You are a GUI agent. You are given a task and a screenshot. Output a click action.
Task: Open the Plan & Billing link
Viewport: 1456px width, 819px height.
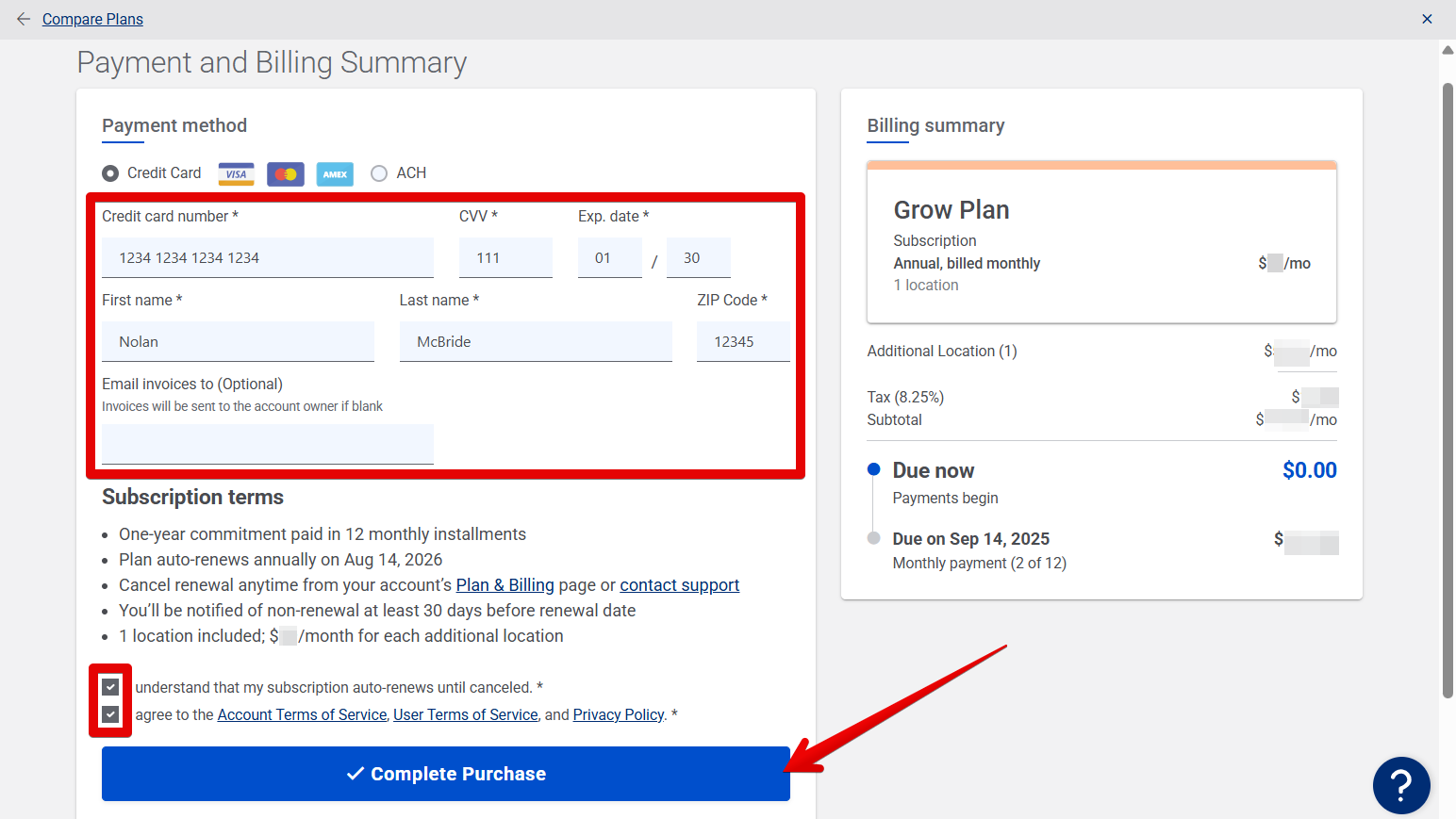click(x=505, y=584)
